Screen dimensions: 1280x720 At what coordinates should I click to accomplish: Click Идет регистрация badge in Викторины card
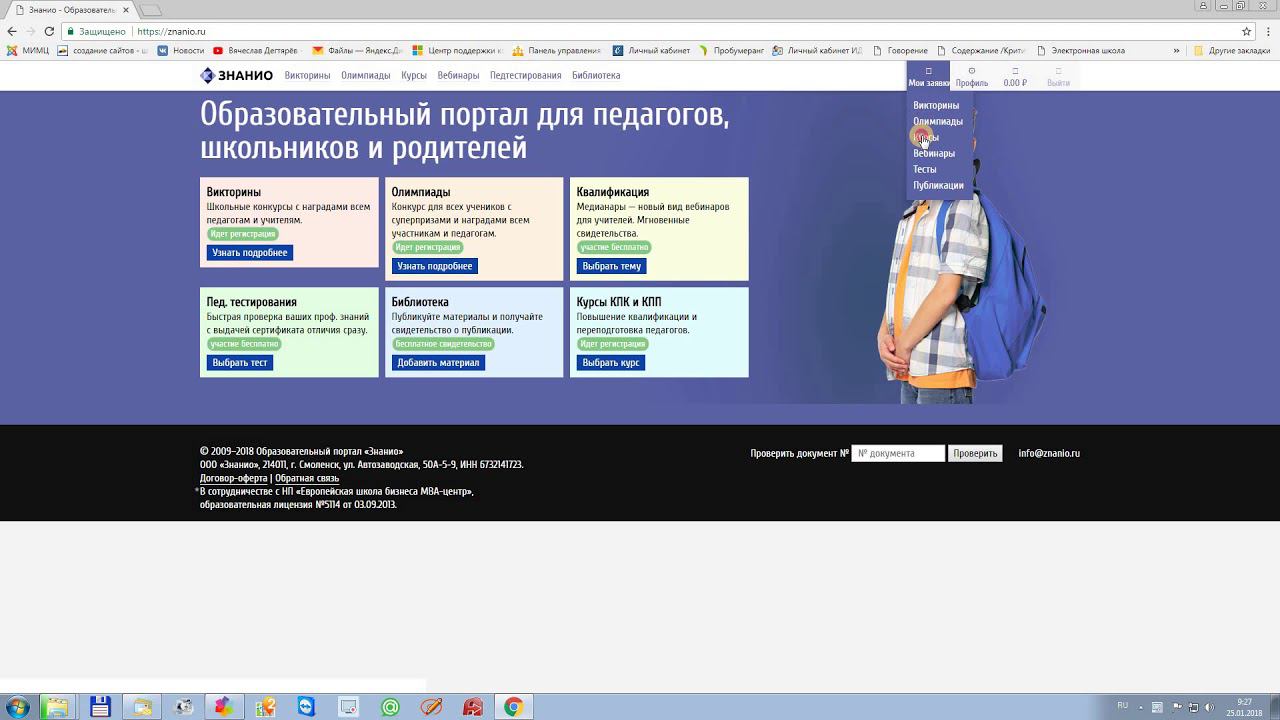pyautogui.click(x=243, y=234)
